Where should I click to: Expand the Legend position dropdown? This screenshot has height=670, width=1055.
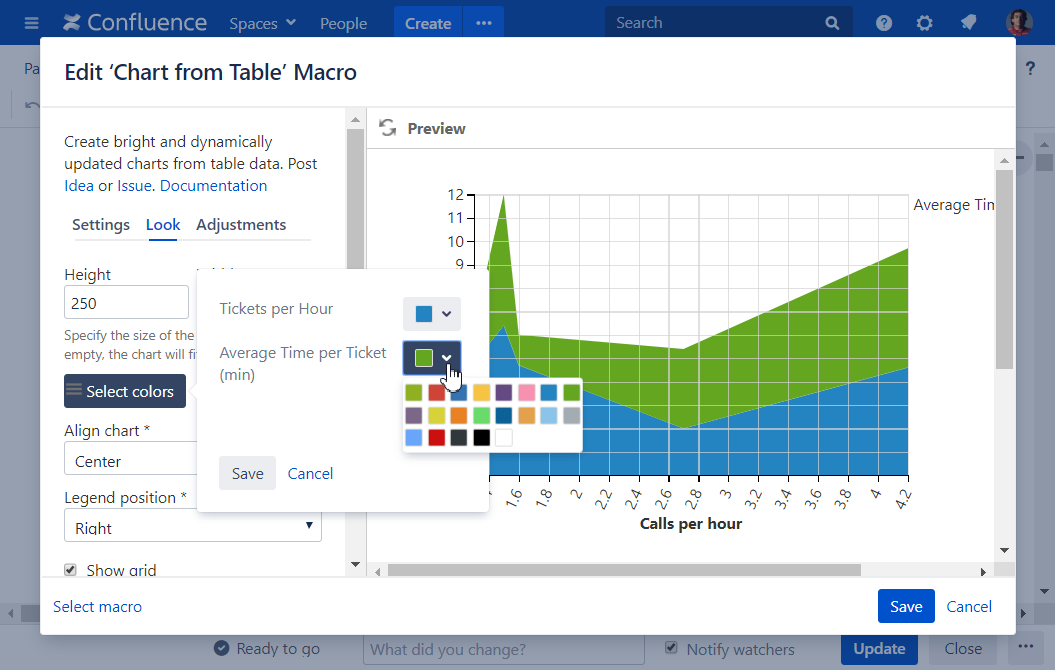pos(193,527)
